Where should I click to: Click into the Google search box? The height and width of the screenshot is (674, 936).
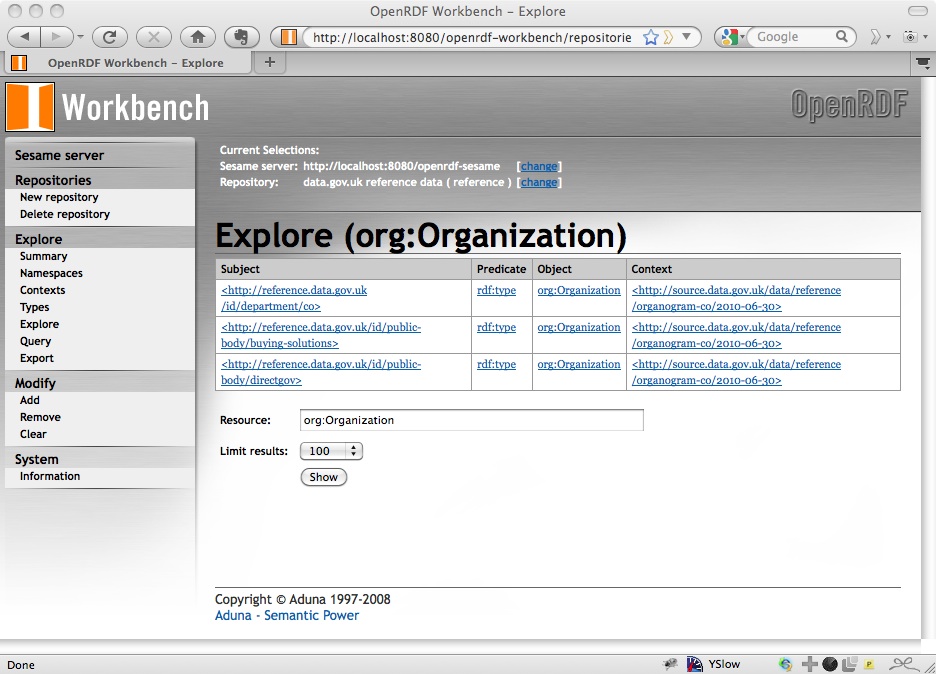[x=792, y=37]
